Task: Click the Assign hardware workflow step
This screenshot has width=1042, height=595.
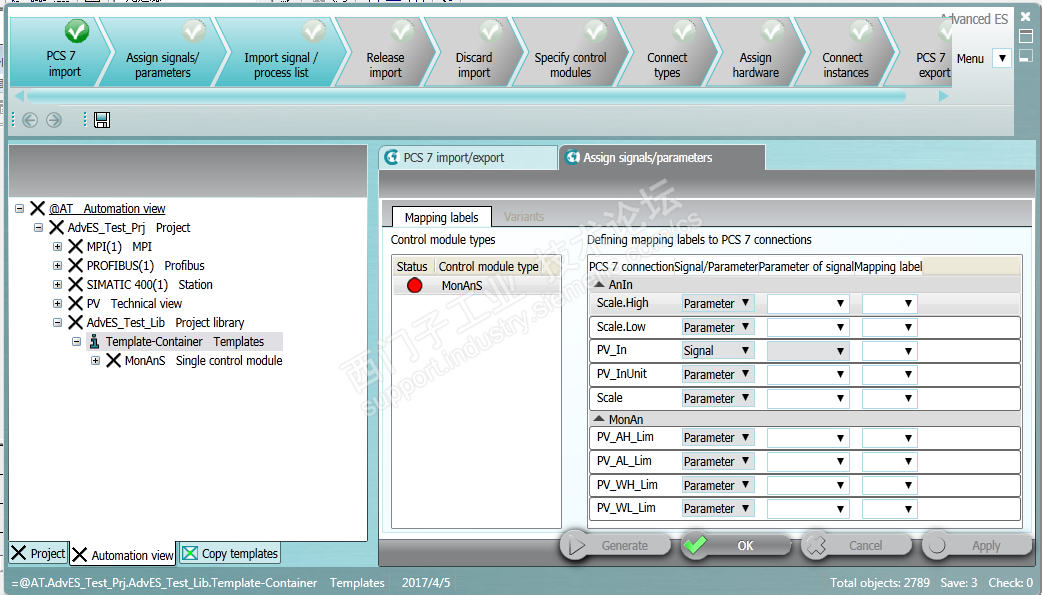Action: pyautogui.click(x=756, y=53)
